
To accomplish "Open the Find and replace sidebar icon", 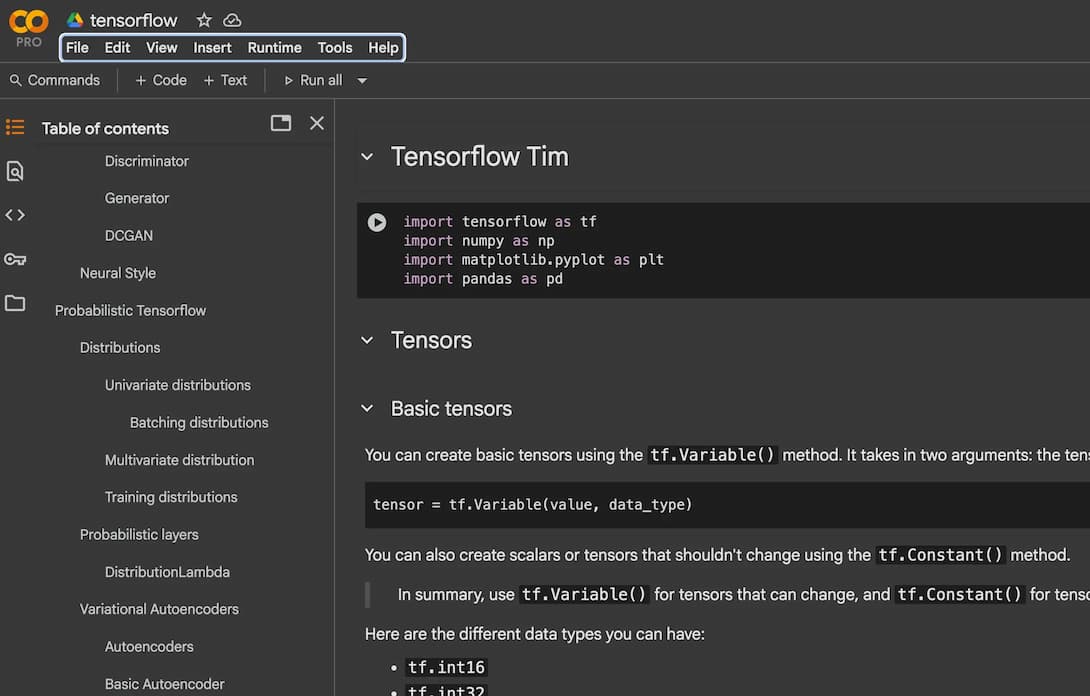I will 15,171.
